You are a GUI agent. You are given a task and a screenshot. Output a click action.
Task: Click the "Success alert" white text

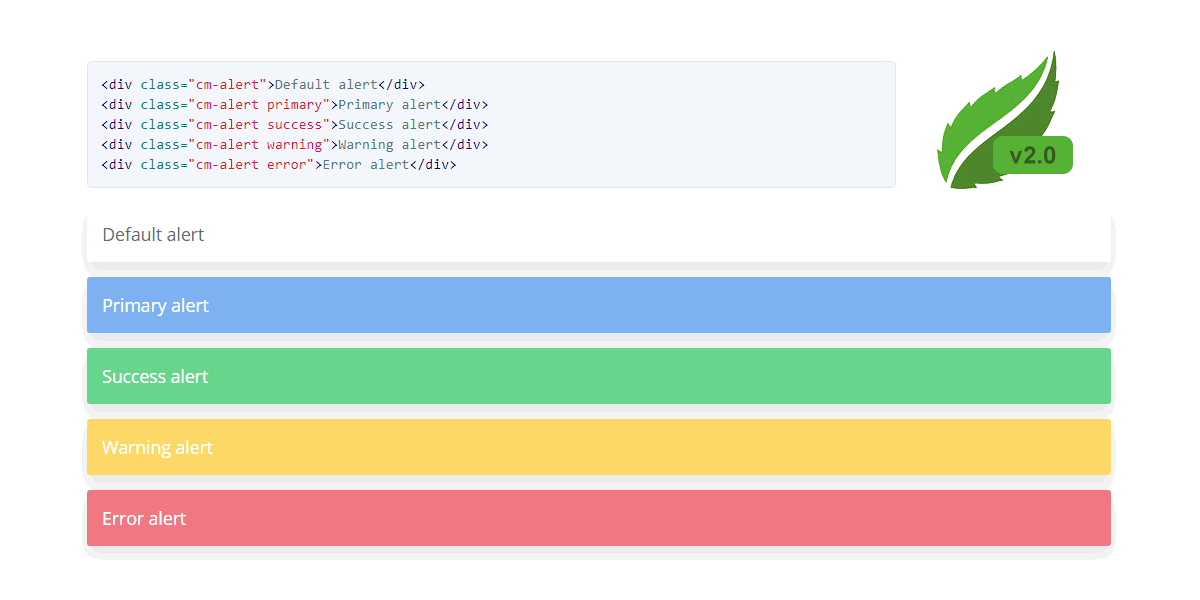[x=155, y=377]
